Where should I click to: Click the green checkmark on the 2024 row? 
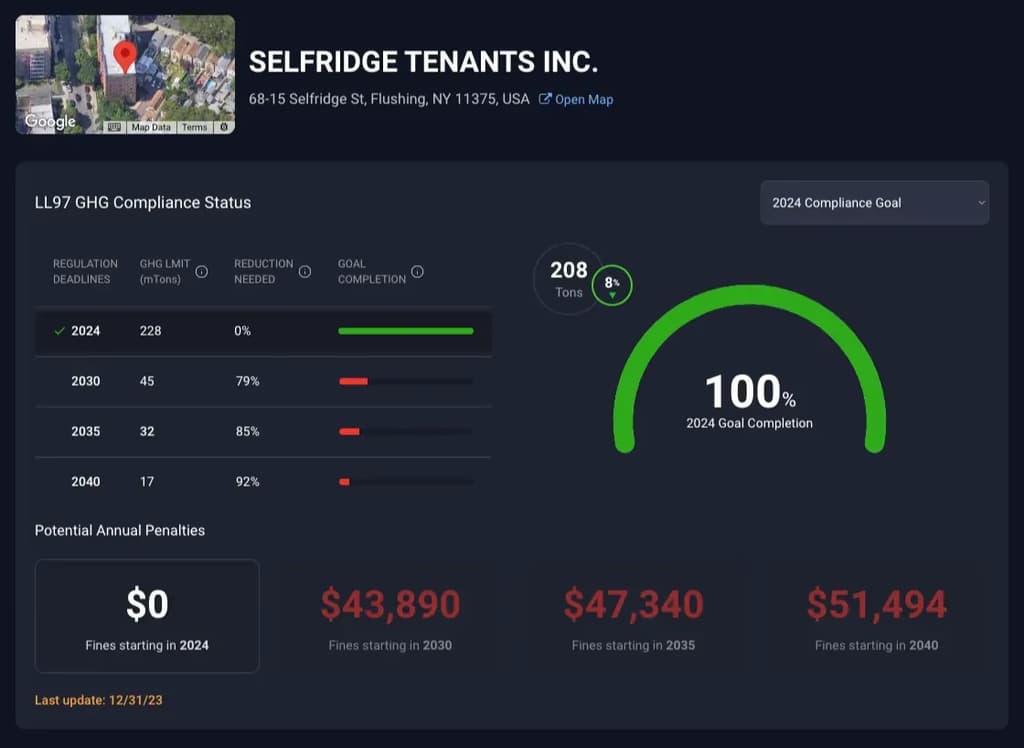pos(59,331)
